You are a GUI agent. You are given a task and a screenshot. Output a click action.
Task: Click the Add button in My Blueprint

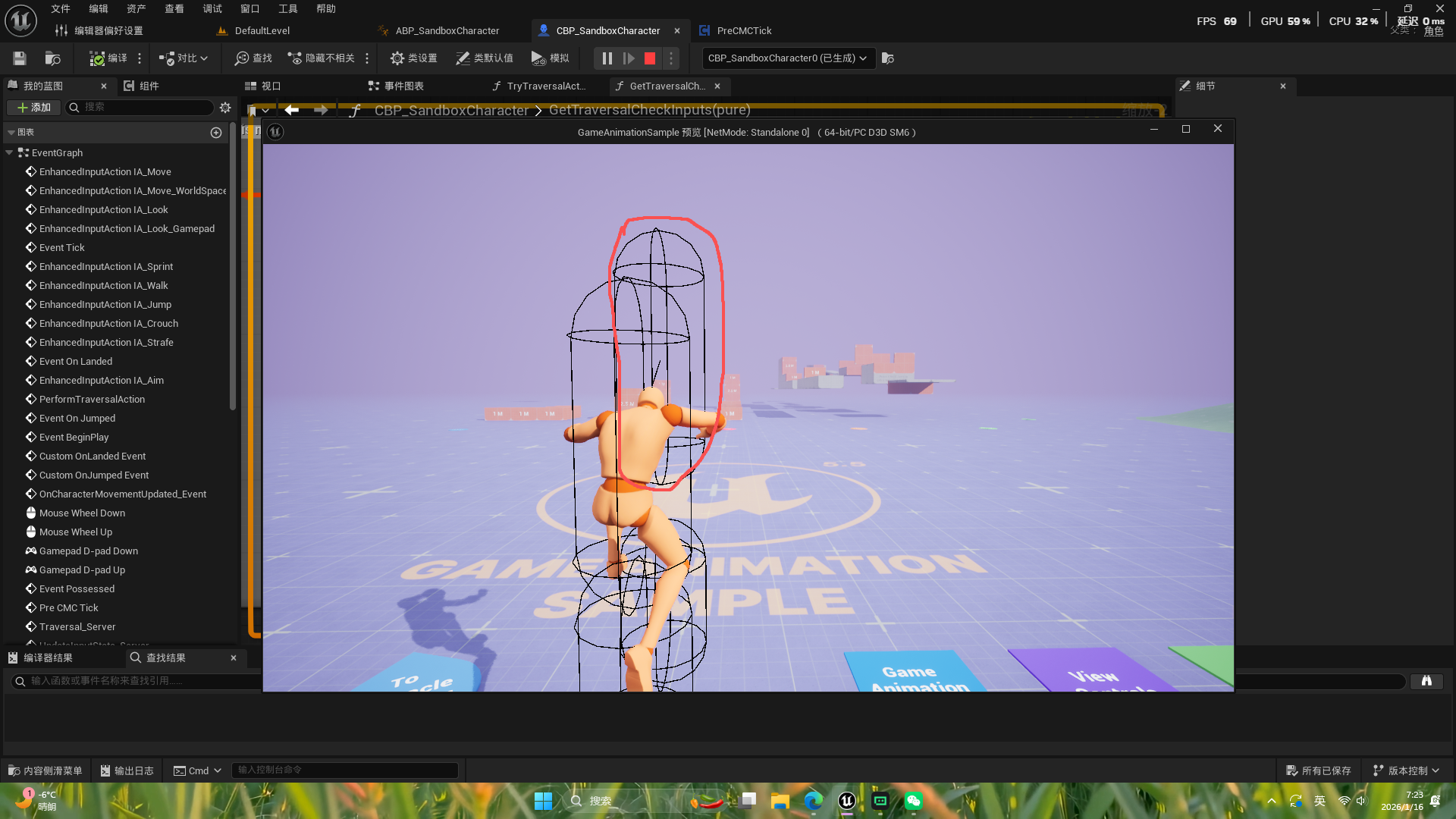click(34, 108)
